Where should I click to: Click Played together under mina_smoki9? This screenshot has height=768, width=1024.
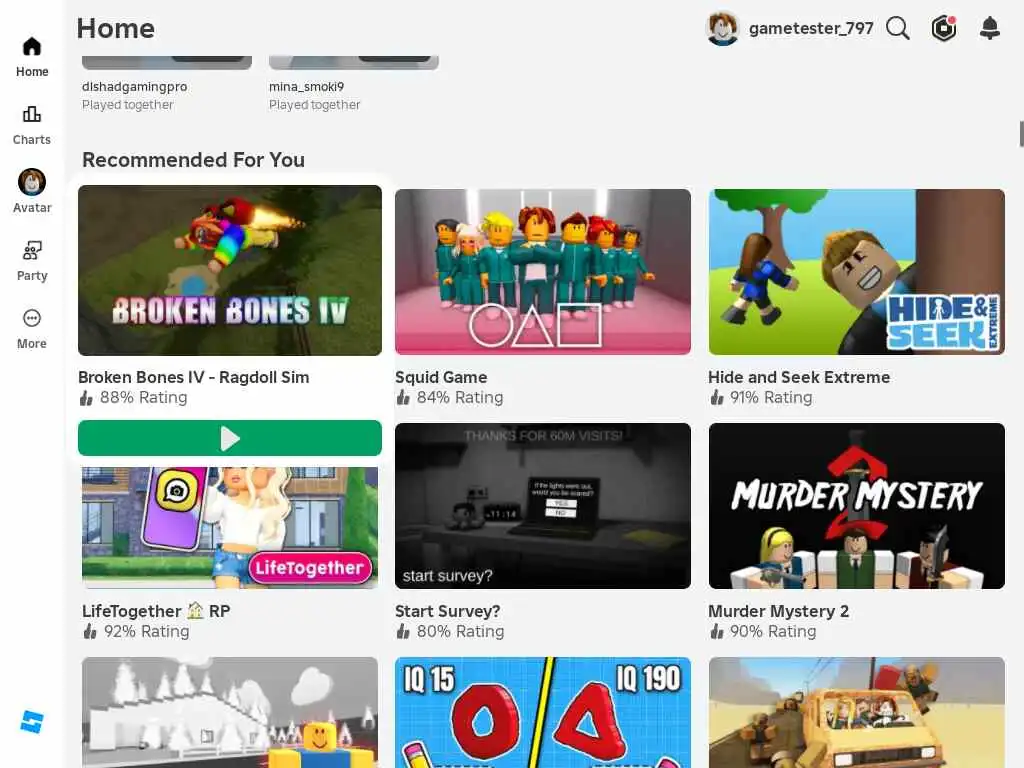click(x=315, y=104)
